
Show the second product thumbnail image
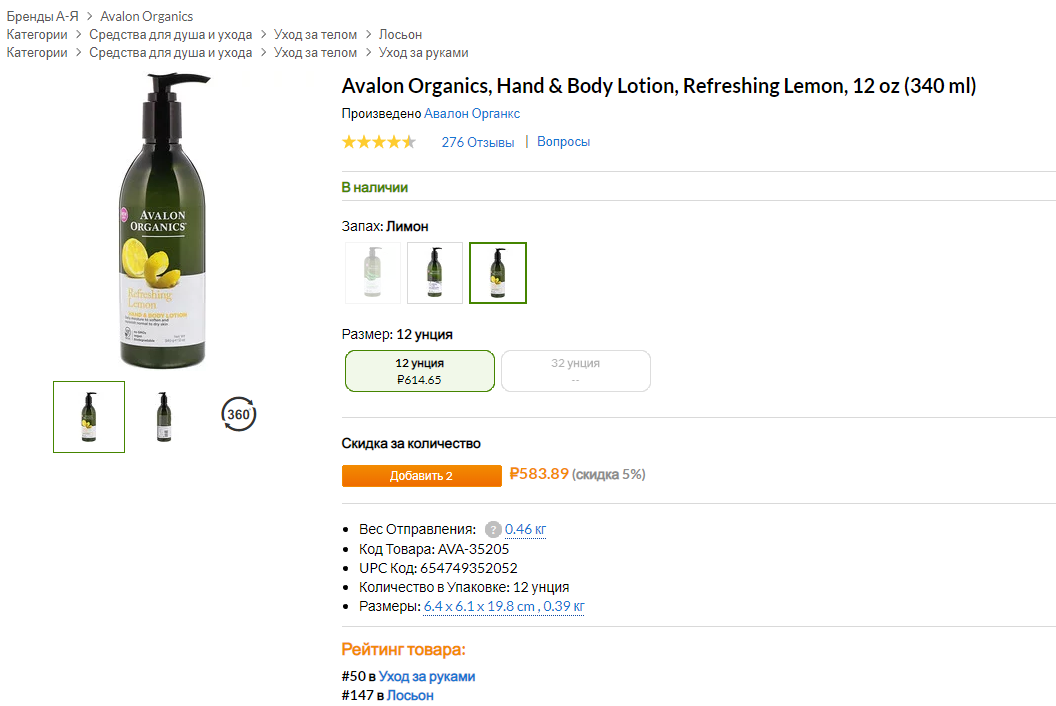pos(164,417)
